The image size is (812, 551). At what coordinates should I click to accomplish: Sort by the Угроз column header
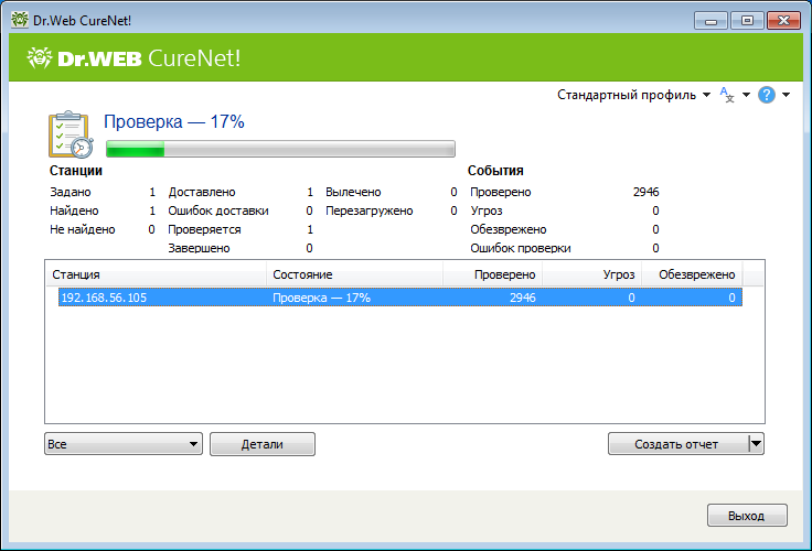(592, 274)
